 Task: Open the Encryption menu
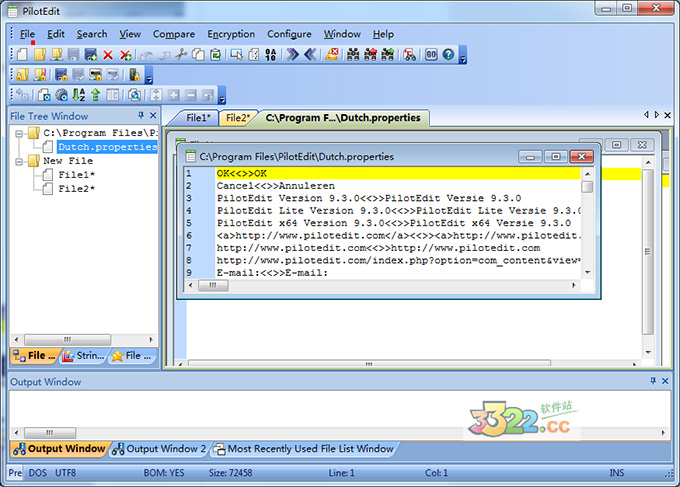point(231,34)
